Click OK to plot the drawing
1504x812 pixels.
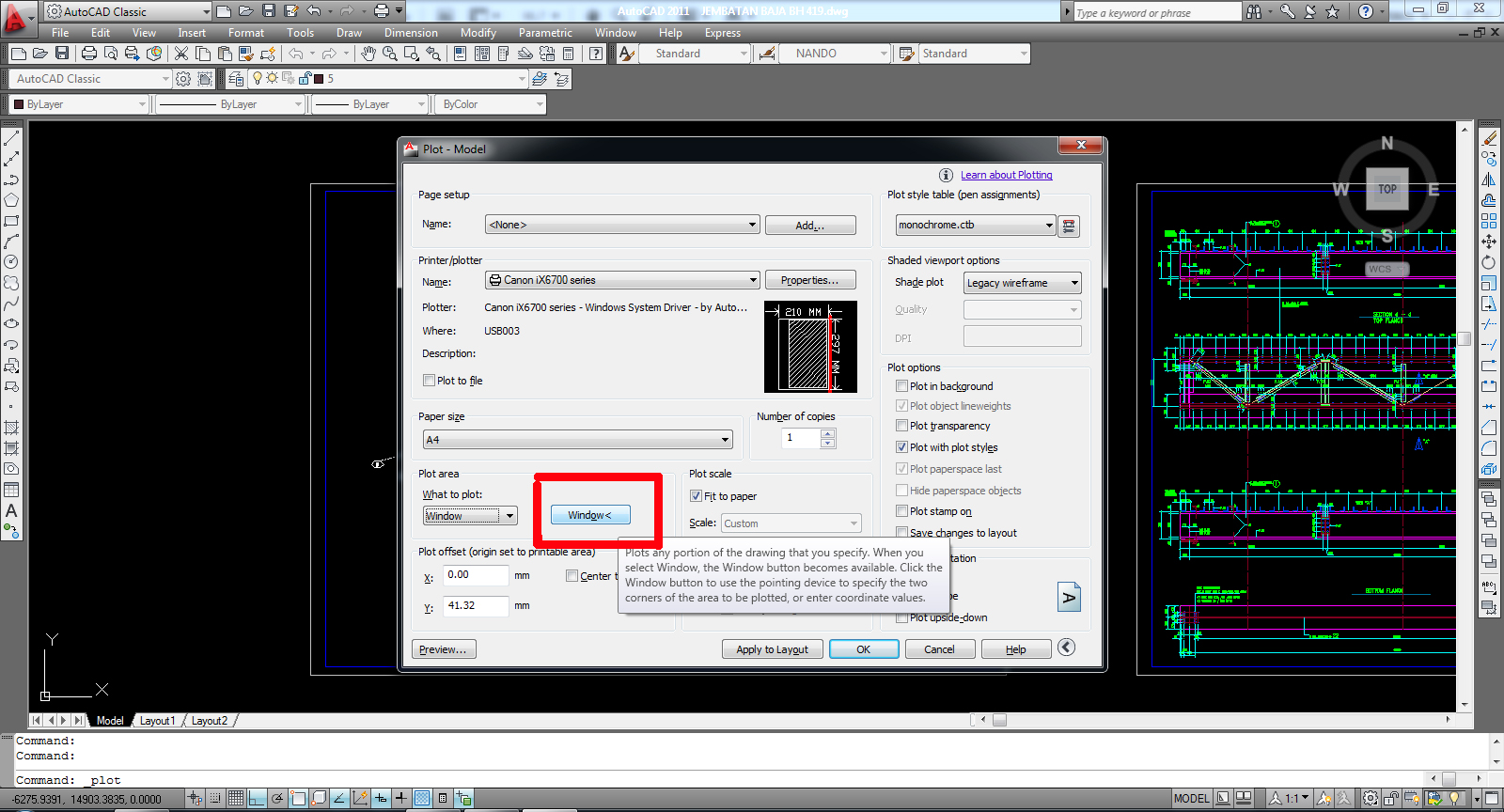coord(864,649)
